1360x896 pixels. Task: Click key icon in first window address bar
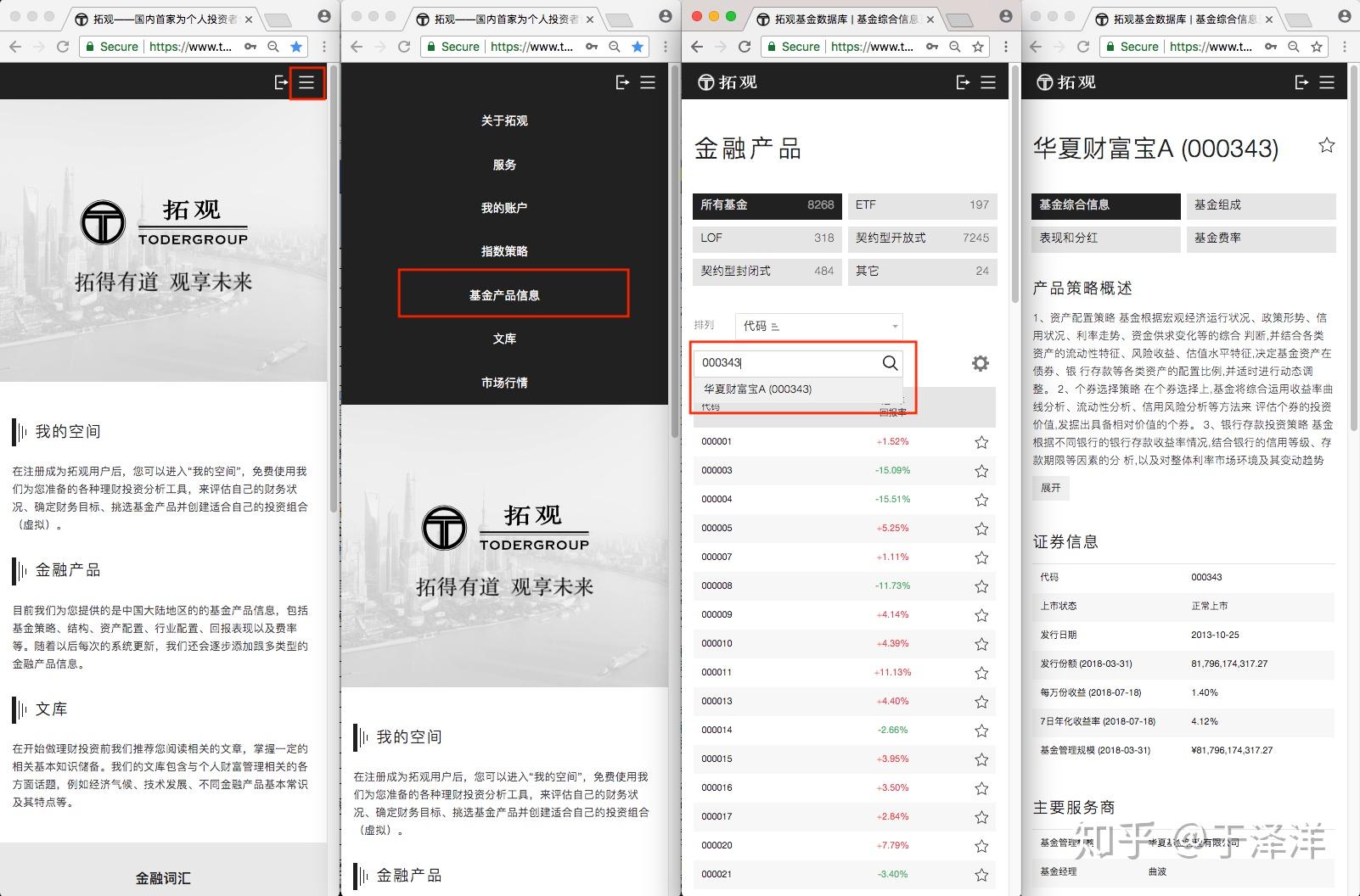[250, 47]
